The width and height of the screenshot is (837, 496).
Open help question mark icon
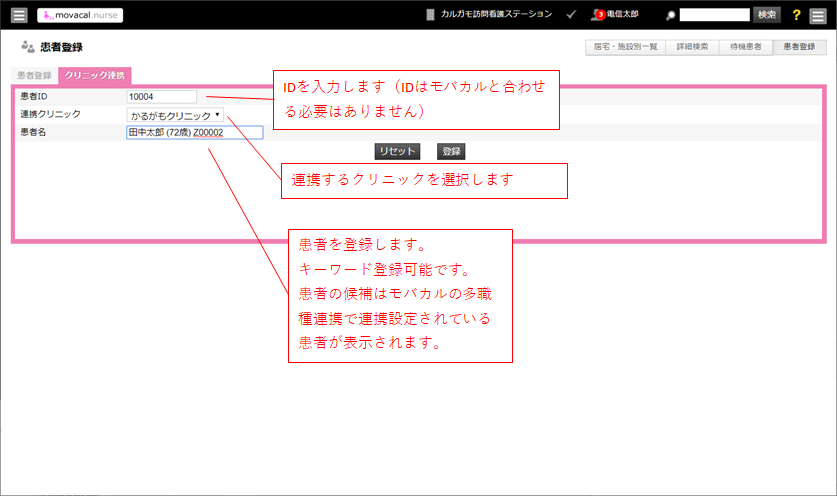[796, 15]
